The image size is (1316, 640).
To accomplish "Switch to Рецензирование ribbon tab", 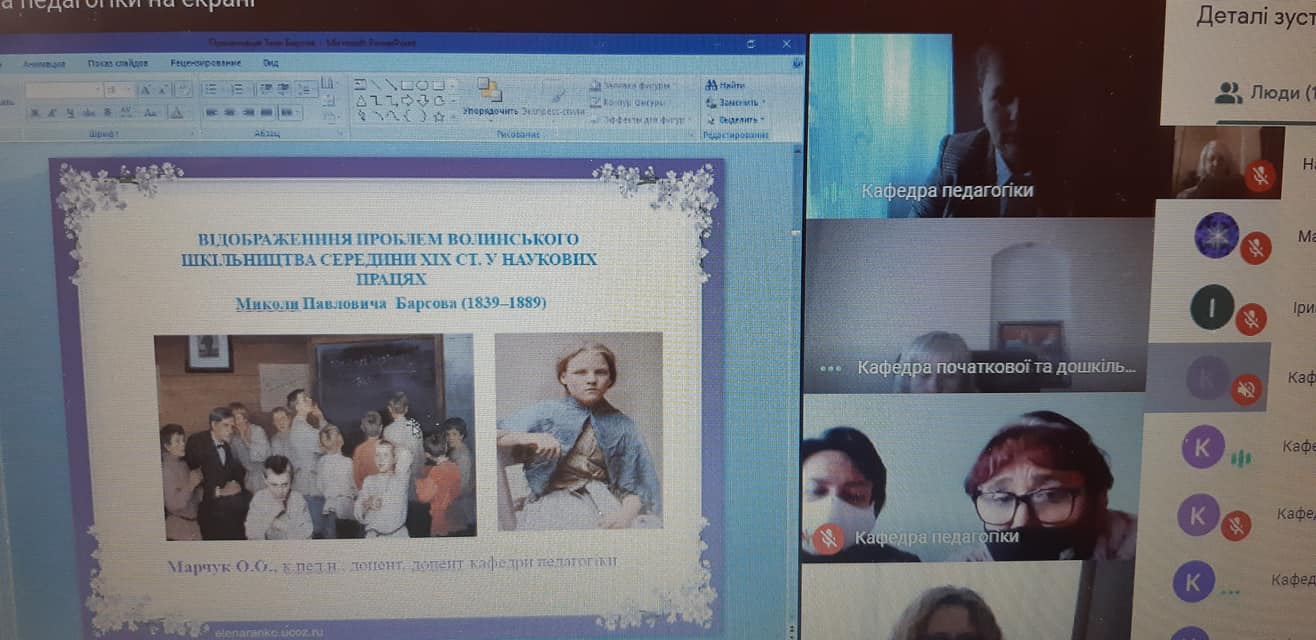I will click(205, 64).
